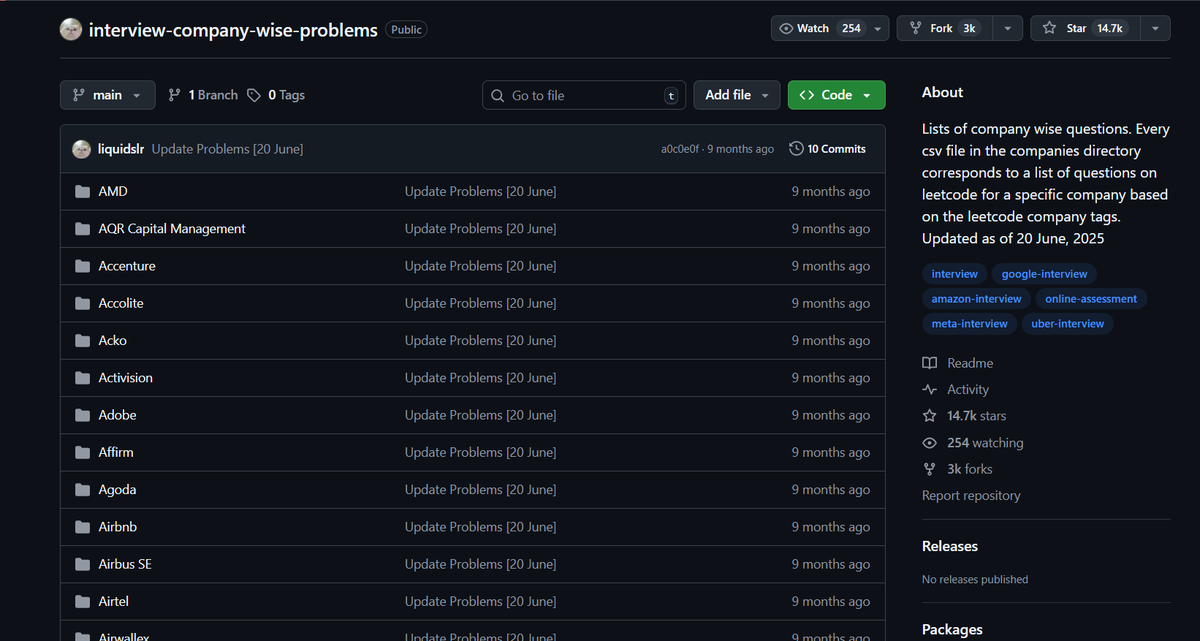Open the Fork options dropdown arrow

click(x=1007, y=29)
